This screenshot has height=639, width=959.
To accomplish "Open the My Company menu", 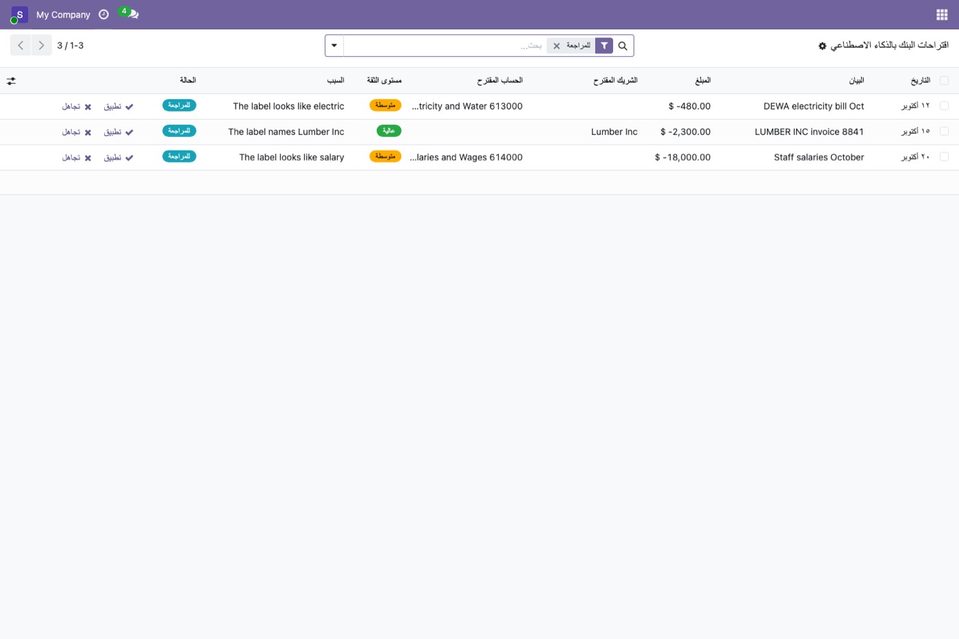I will (x=63, y=15).
